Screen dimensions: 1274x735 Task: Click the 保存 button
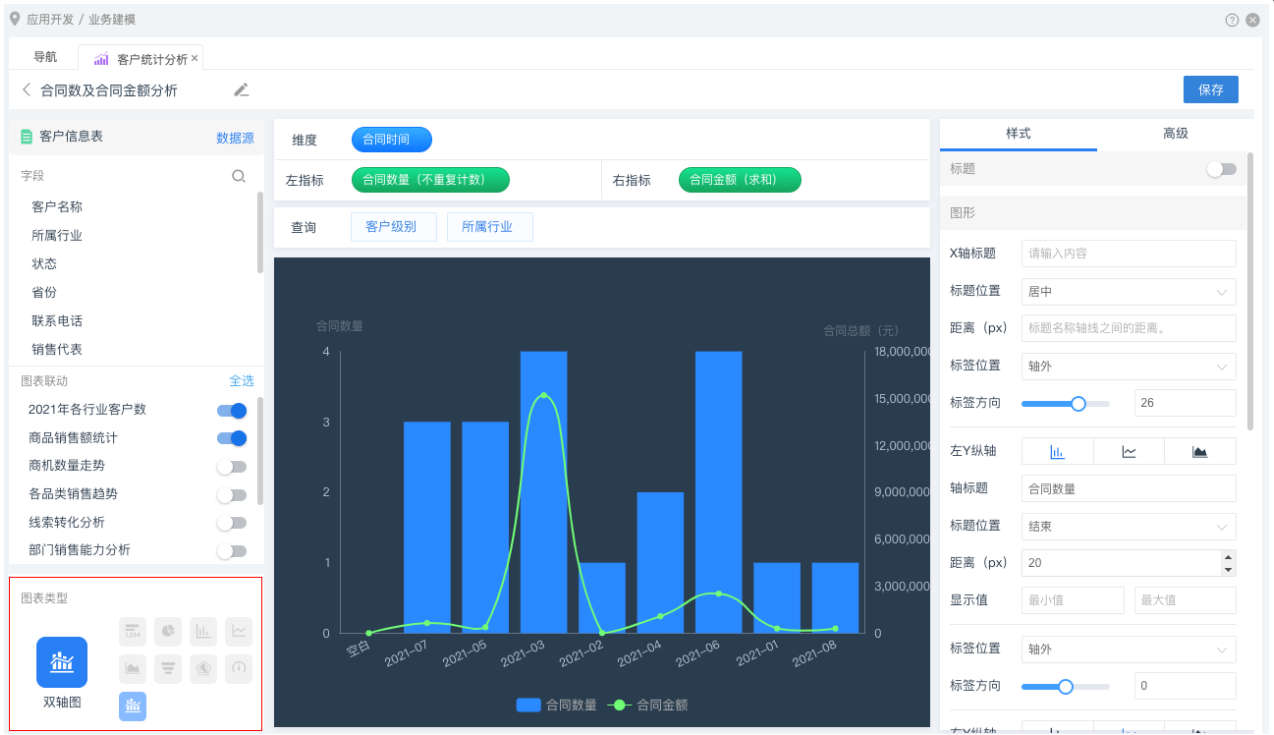coord(1210,89)
